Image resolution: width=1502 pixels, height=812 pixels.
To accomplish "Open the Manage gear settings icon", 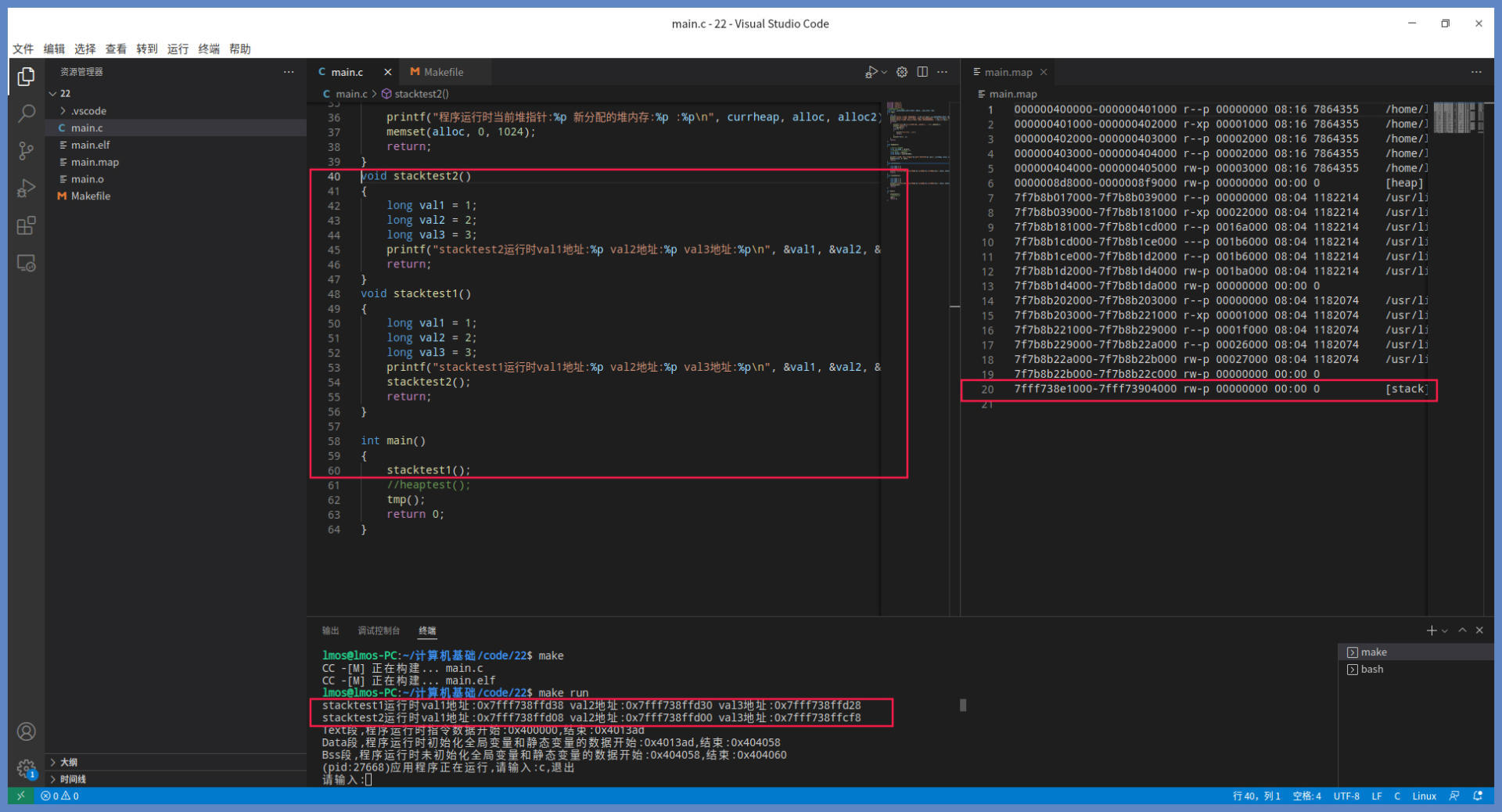I will [x=26, y=767].
